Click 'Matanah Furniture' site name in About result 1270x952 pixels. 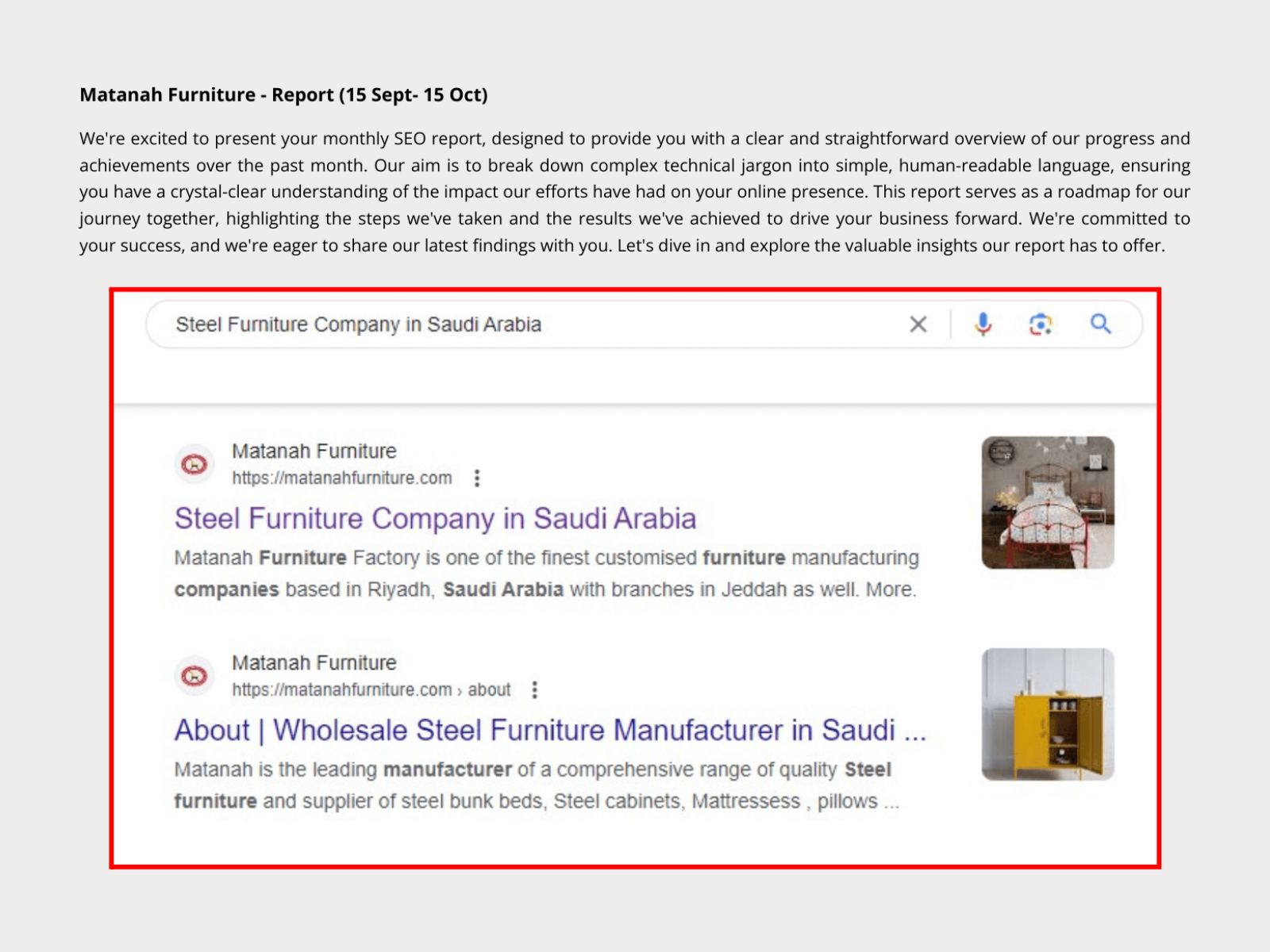pos(314,662)
